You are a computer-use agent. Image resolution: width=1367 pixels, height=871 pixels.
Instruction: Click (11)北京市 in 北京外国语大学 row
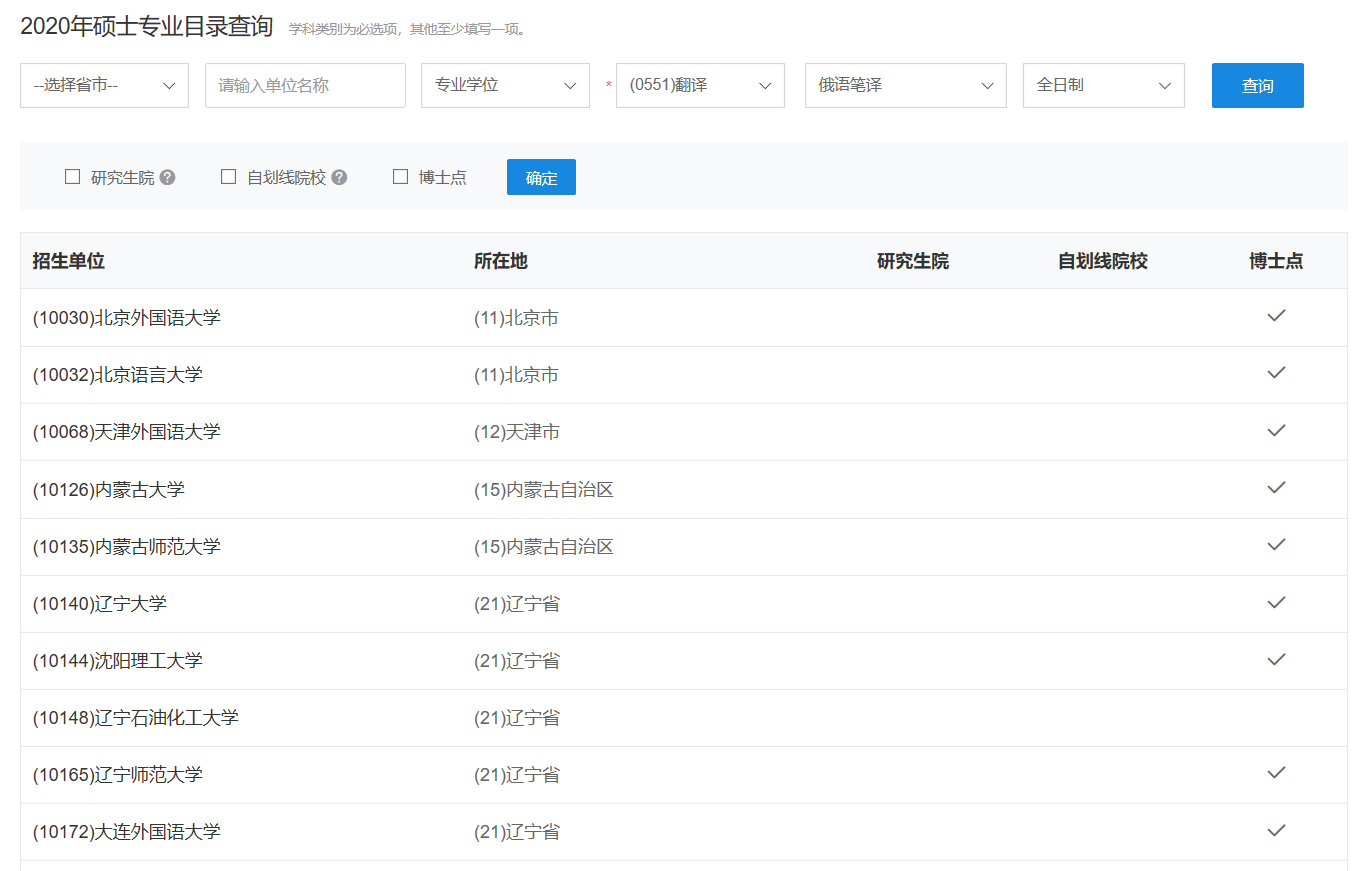coord(516,318)
